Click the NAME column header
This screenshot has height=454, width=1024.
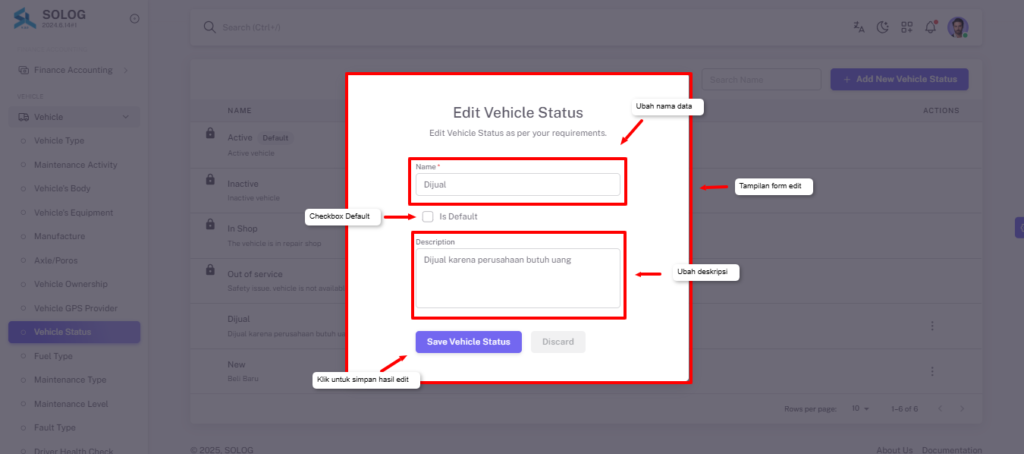click(x=239, y=110)
